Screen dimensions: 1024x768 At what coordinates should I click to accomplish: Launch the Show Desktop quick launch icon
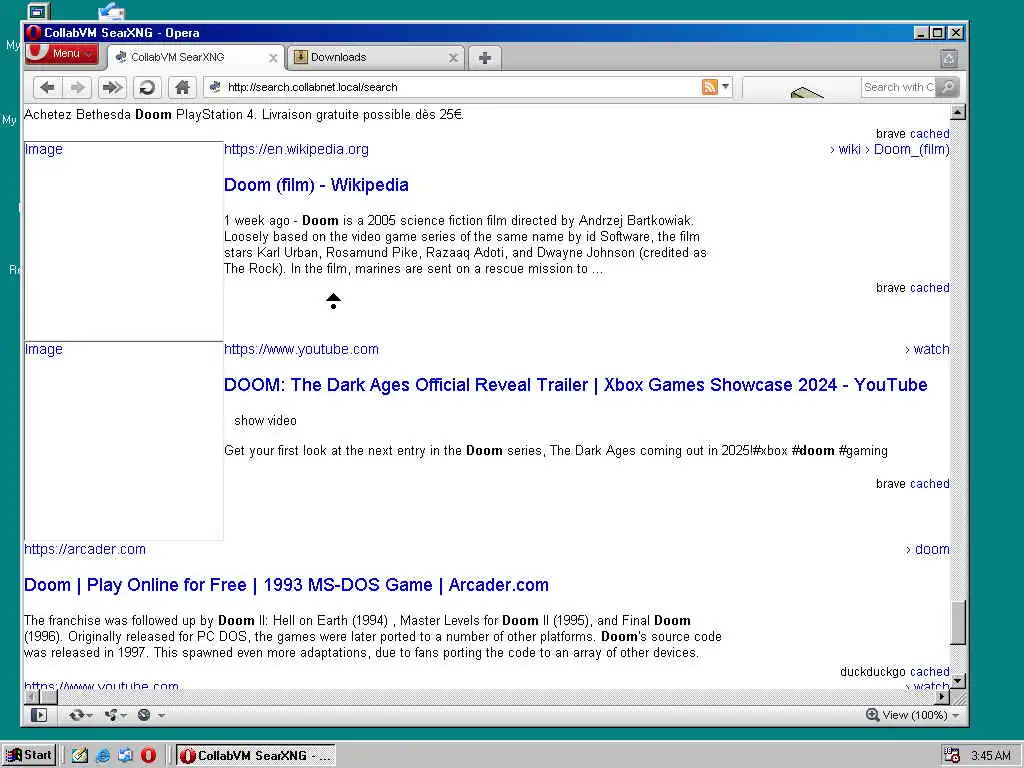(80, 756)
